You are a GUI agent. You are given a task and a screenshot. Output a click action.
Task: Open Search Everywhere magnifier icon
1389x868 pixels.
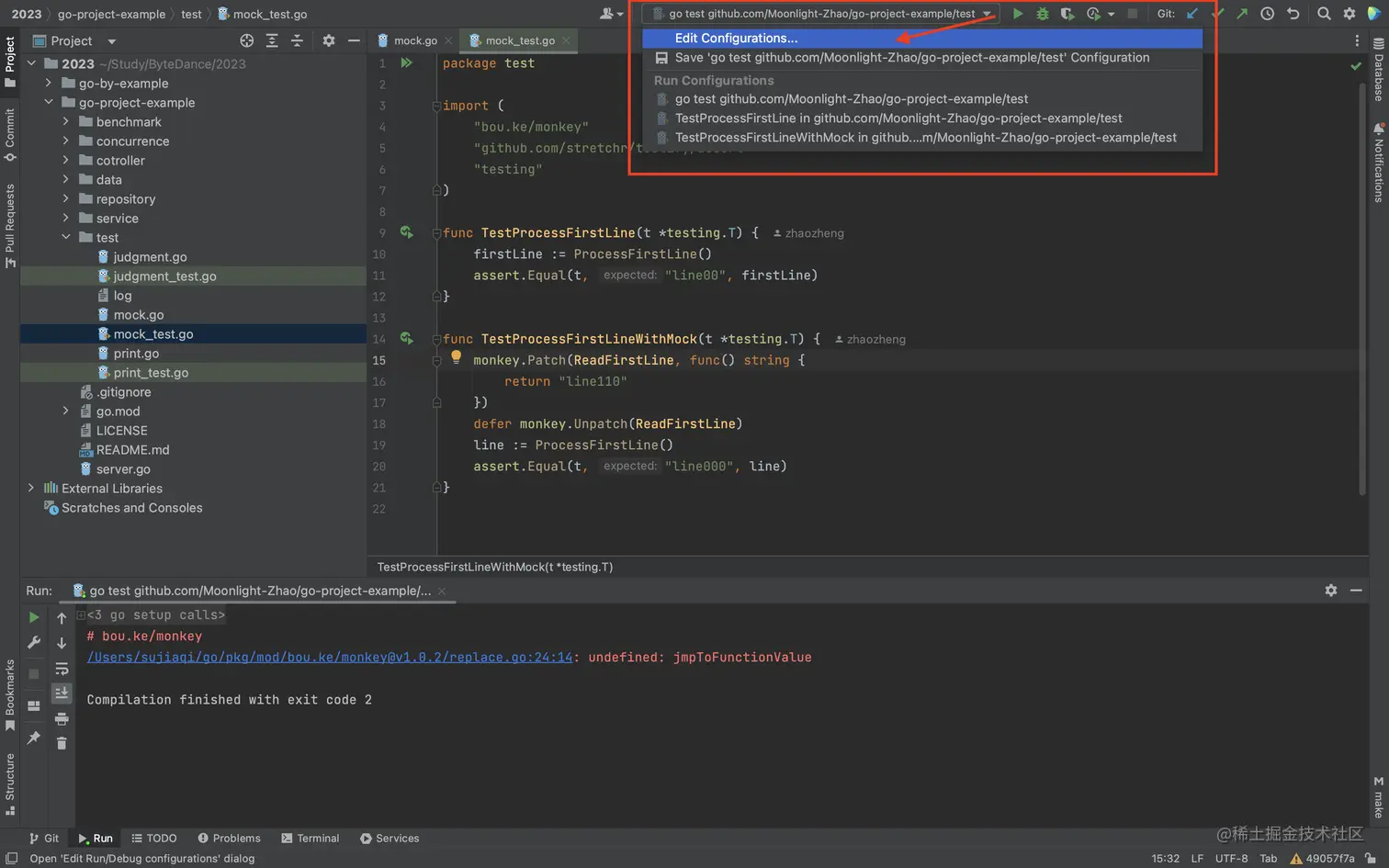click(1323, 14)
